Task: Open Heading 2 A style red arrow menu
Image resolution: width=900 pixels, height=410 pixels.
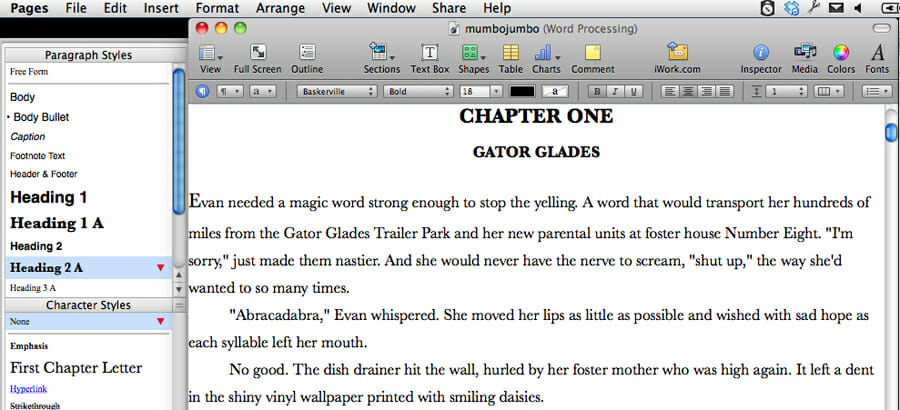Action: tap(160, 268)
